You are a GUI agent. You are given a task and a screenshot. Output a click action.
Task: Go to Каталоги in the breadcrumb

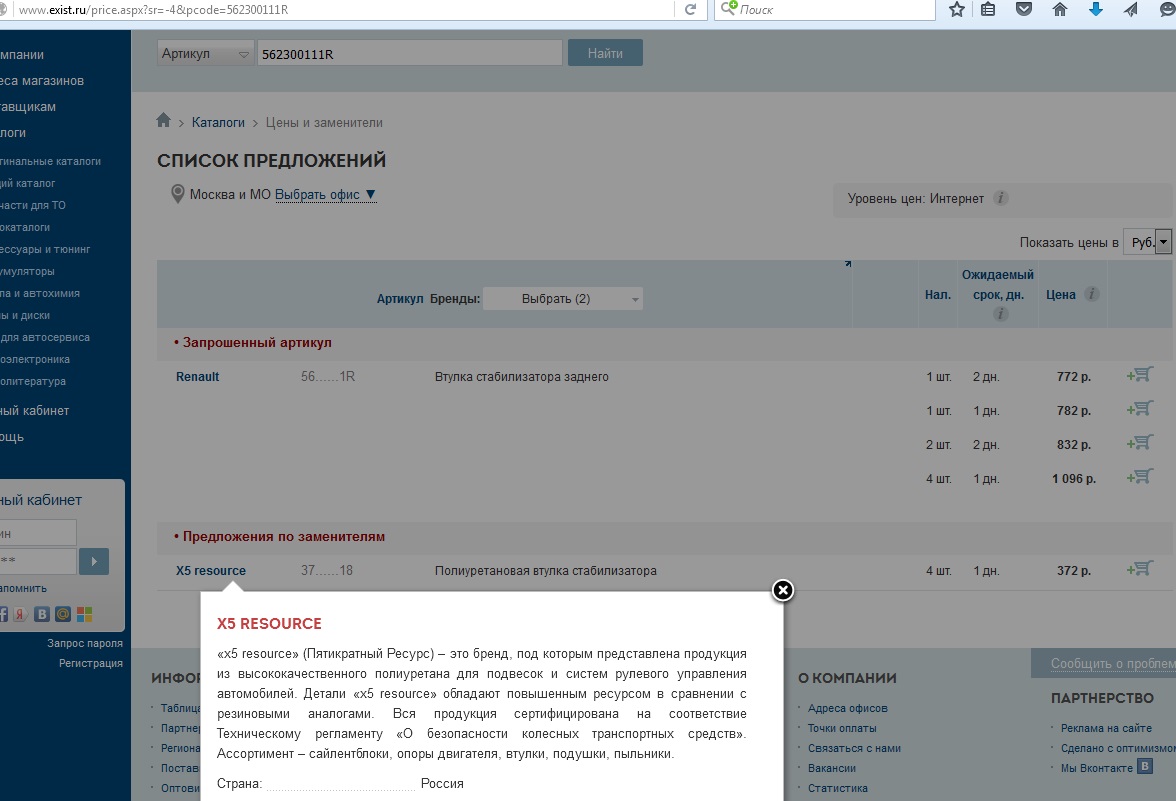(x=218, y=122)
